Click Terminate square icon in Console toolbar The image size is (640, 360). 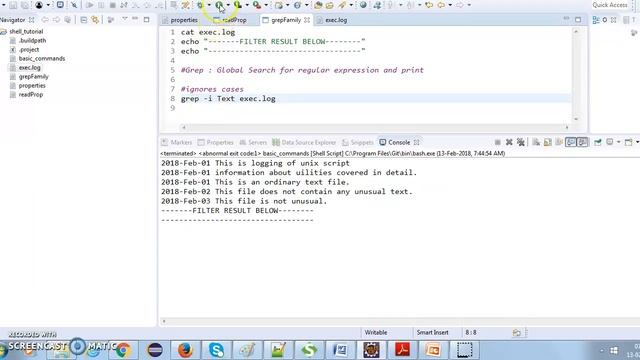pos(498,142)
